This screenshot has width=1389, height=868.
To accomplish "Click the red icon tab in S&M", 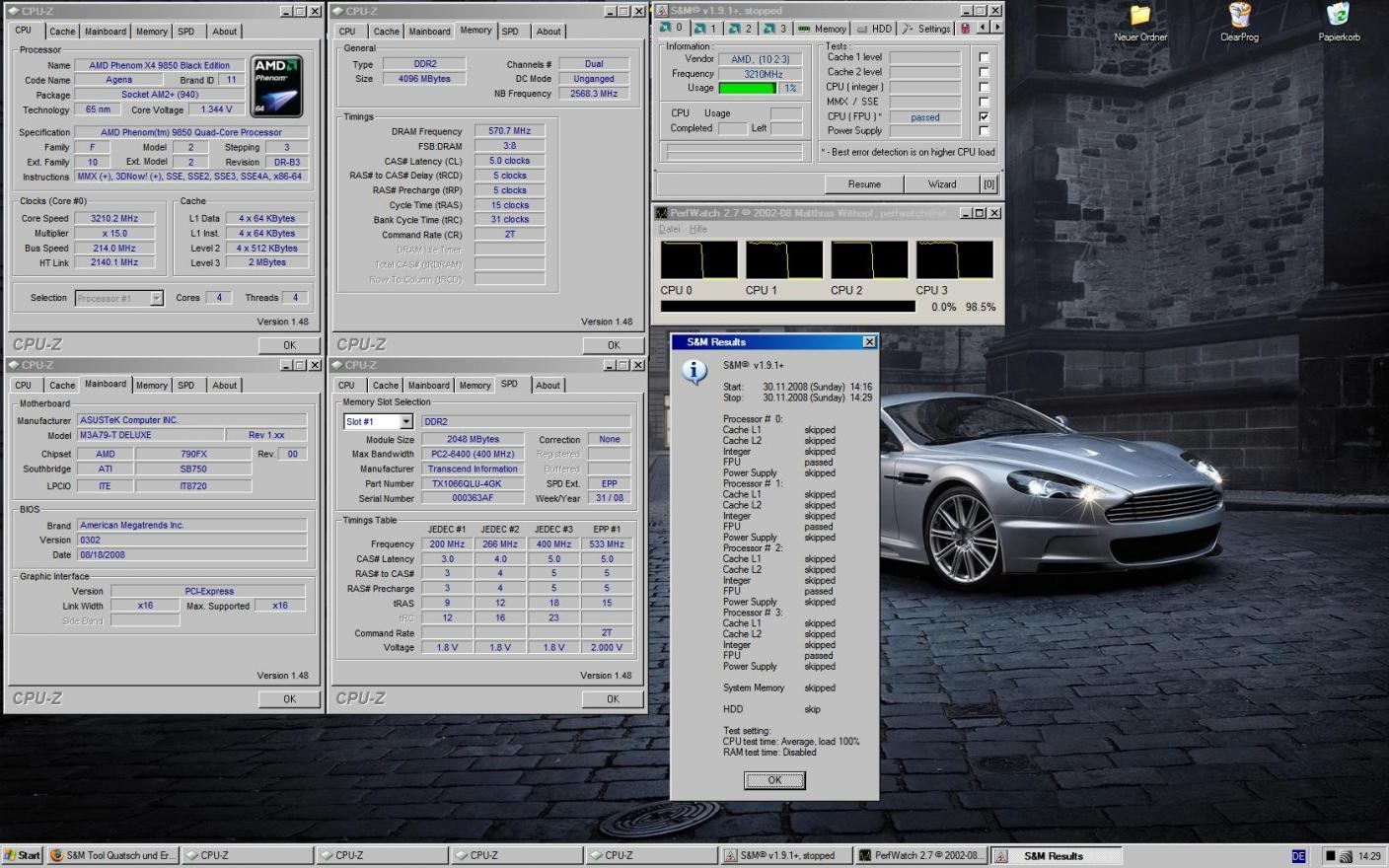I will [x=966, y=29].
